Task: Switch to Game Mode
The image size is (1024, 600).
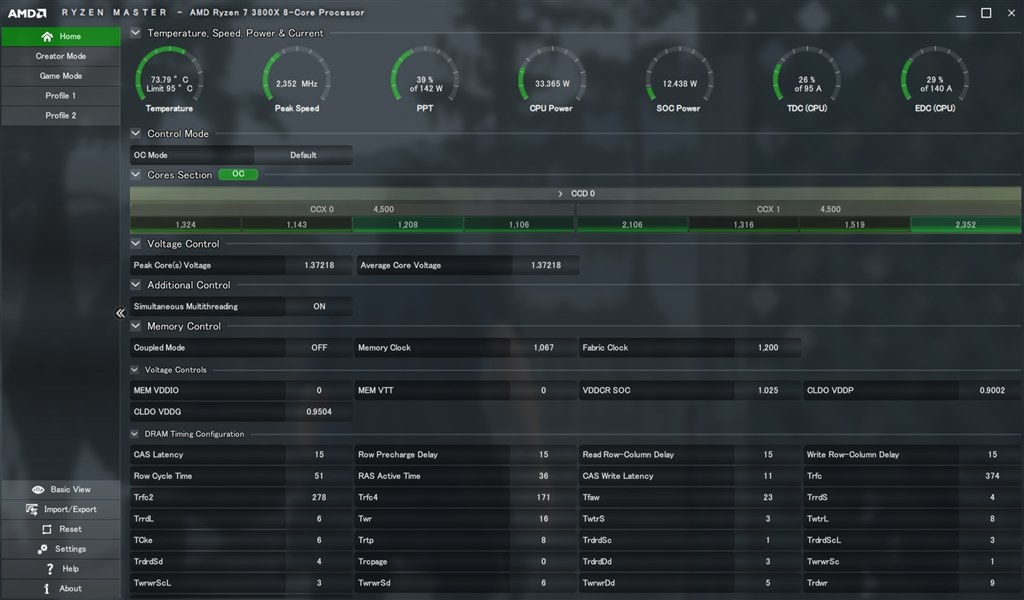Action: (61, 76)
